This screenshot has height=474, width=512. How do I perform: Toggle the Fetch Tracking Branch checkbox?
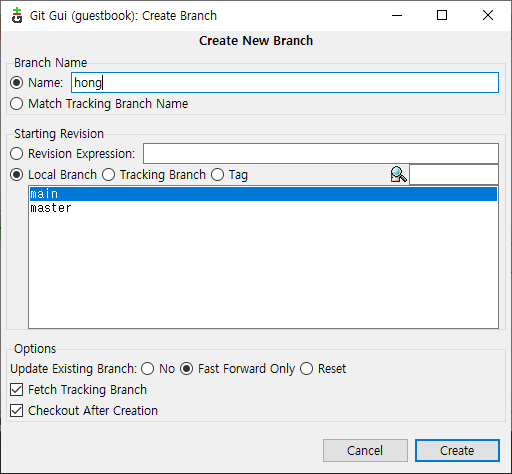click(16, 390)
